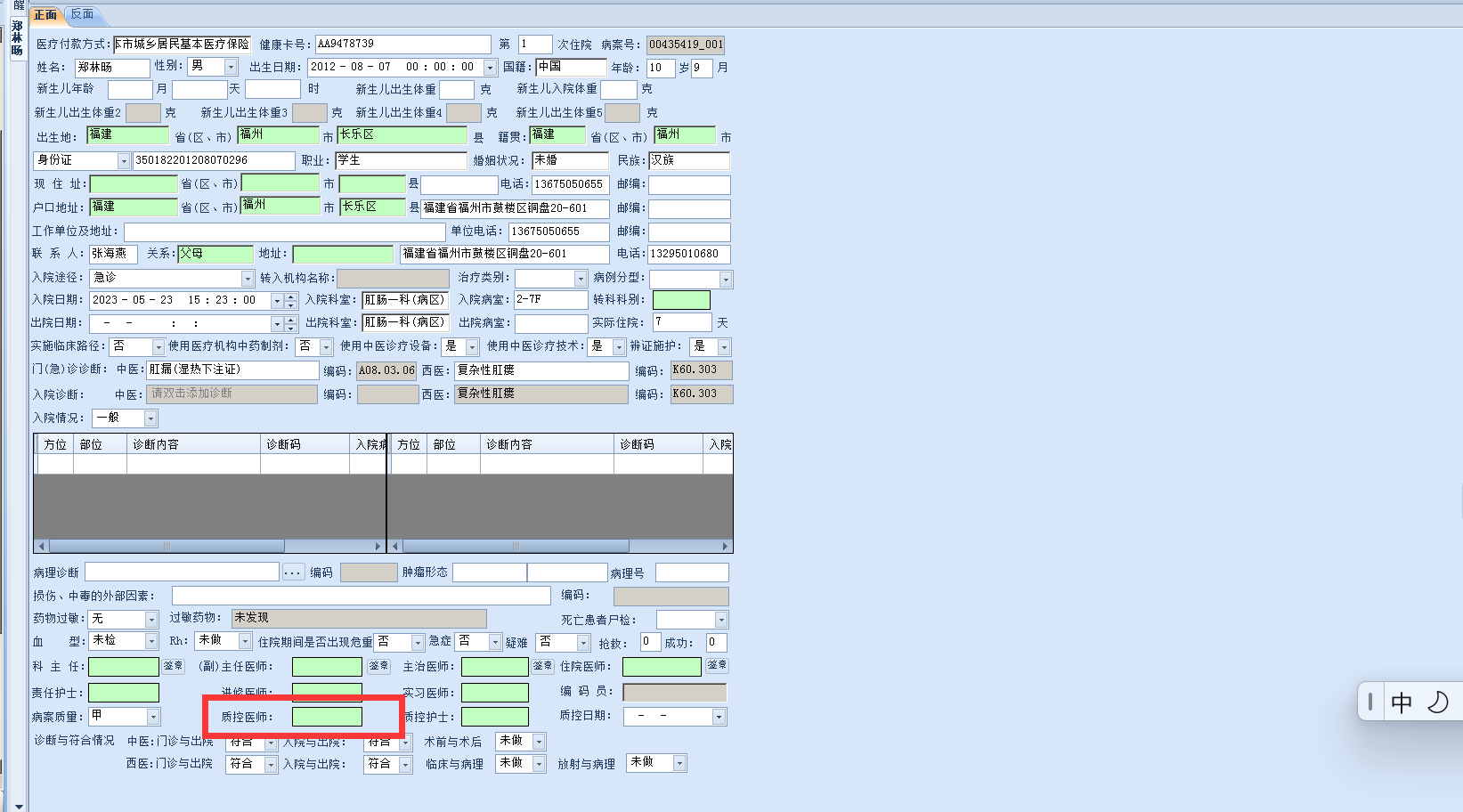Click the 签章 button beside 科主任
This screenshot has height=812, width=1463.
coord(173,666)
